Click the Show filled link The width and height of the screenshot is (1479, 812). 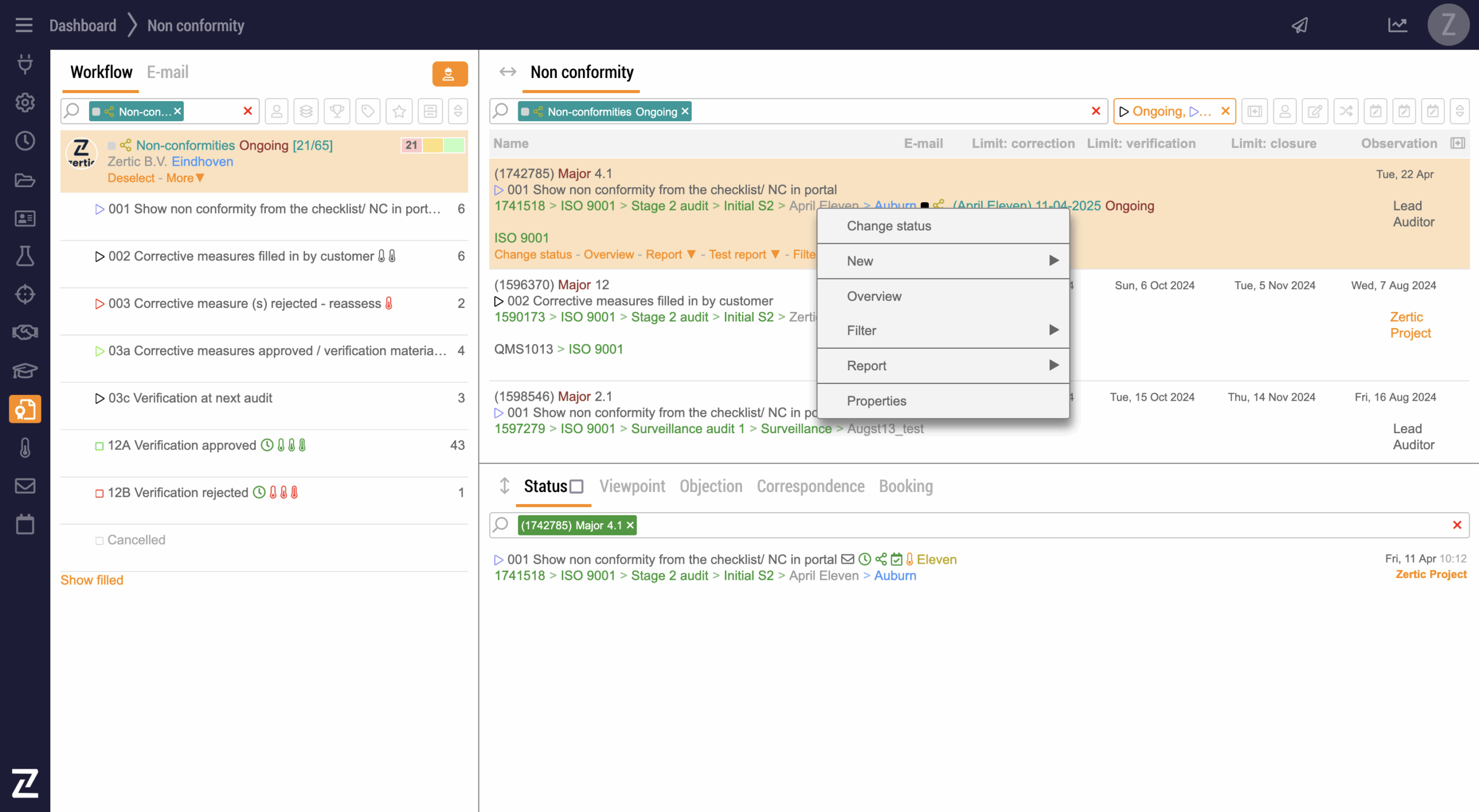click(x=92, y=580)
